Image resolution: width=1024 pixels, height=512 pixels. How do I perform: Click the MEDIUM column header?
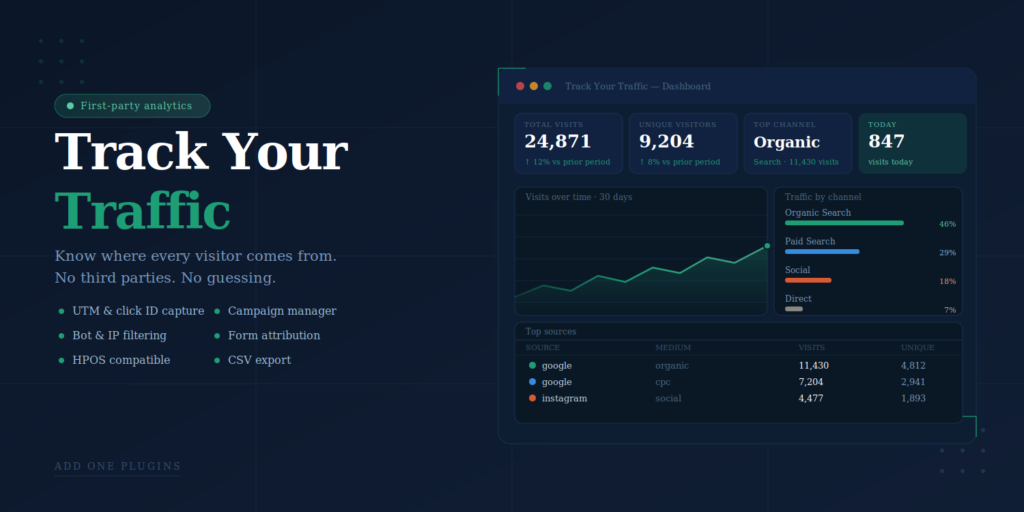tap(673, 347)
